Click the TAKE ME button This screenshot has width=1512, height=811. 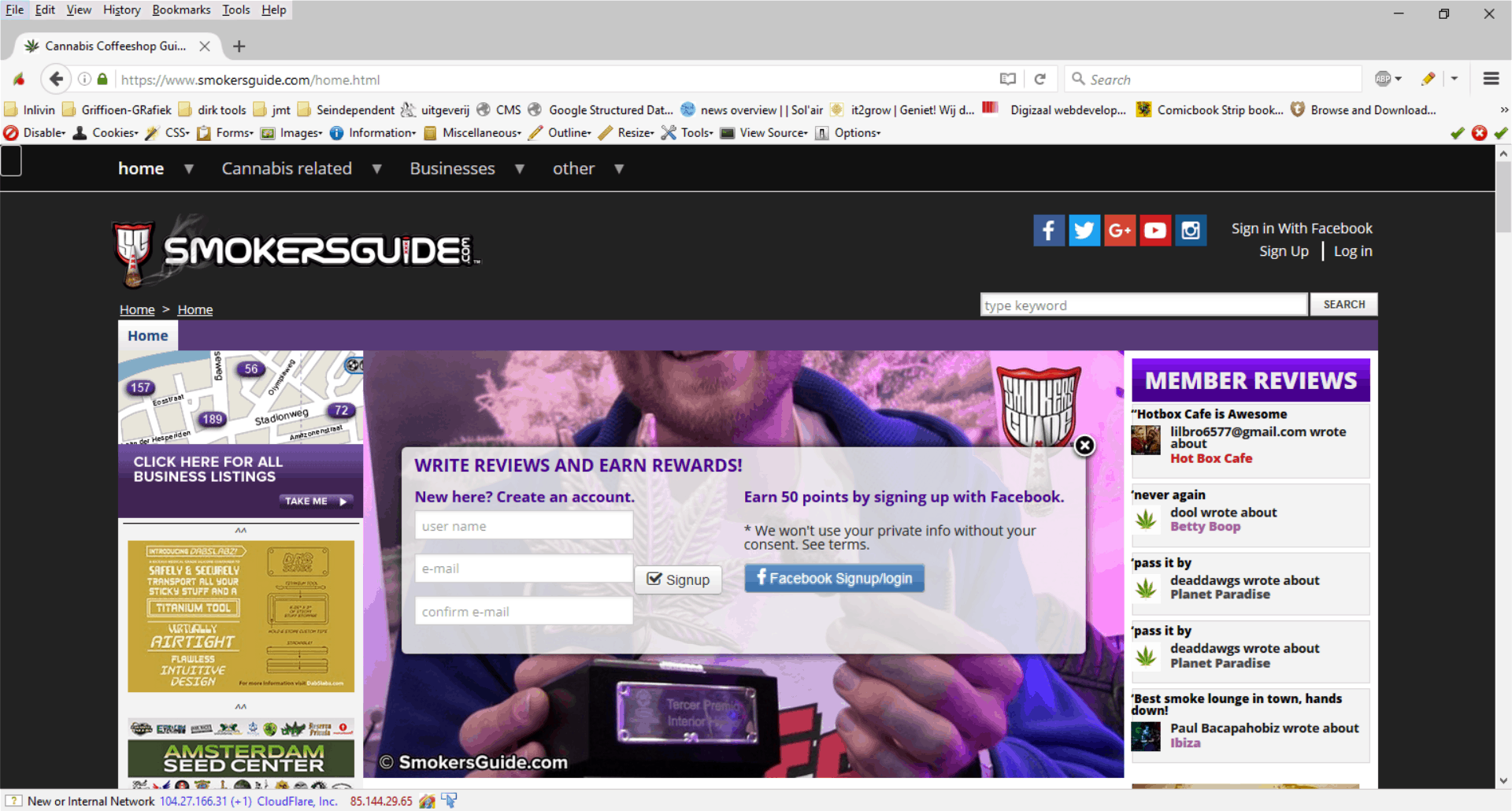click(x=316, y=501)
